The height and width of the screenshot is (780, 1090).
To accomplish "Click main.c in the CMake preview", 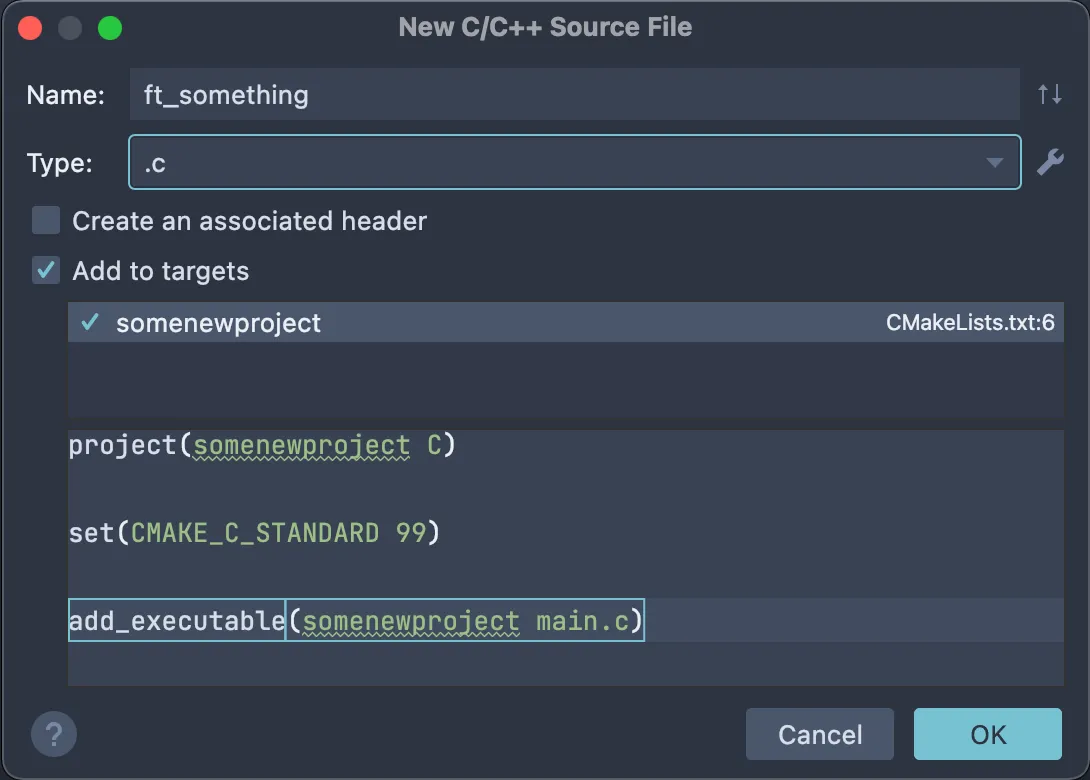I will coord(582,621).
